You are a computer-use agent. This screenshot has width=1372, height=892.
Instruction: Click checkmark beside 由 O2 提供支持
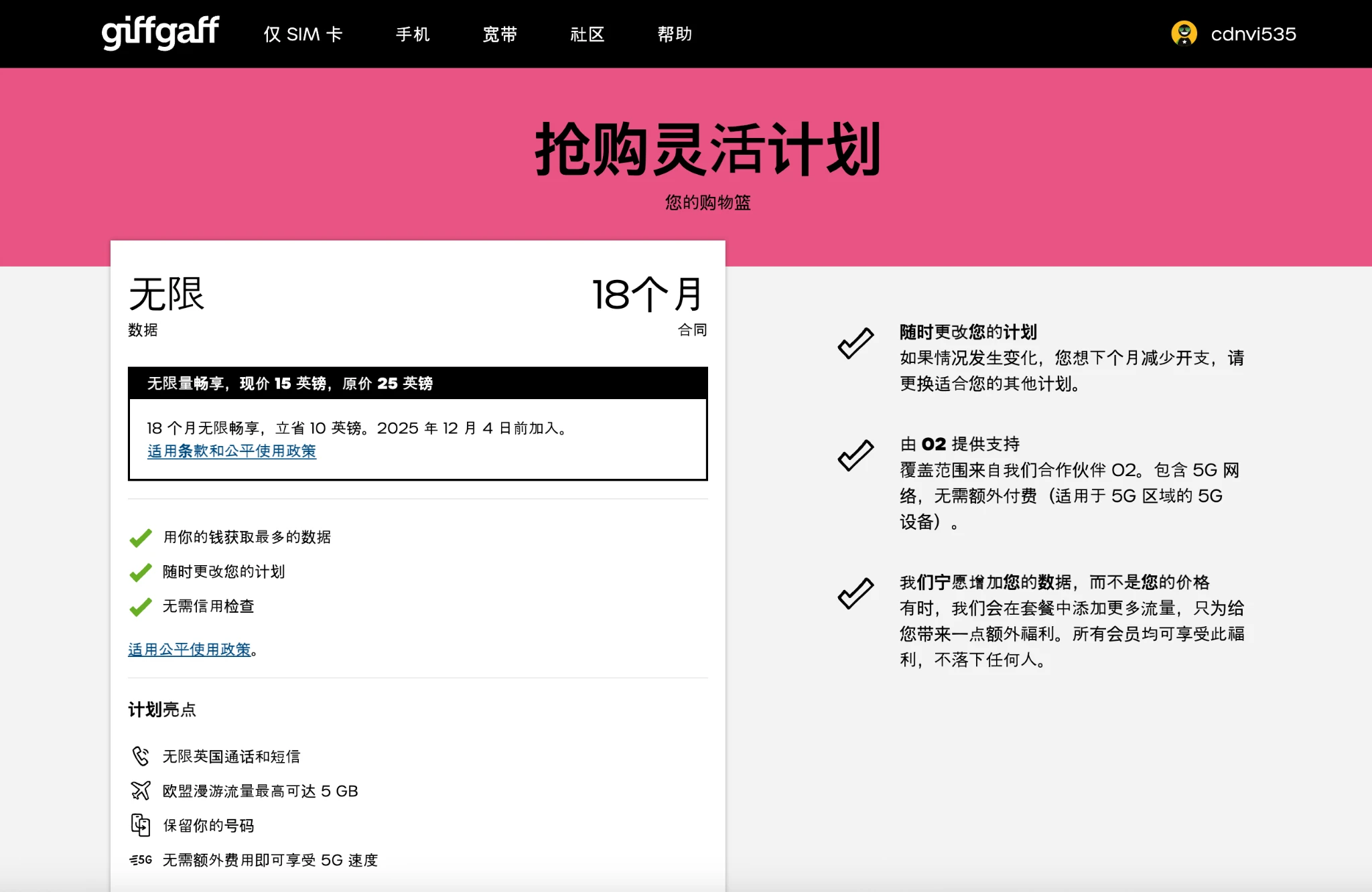[855, 455]
